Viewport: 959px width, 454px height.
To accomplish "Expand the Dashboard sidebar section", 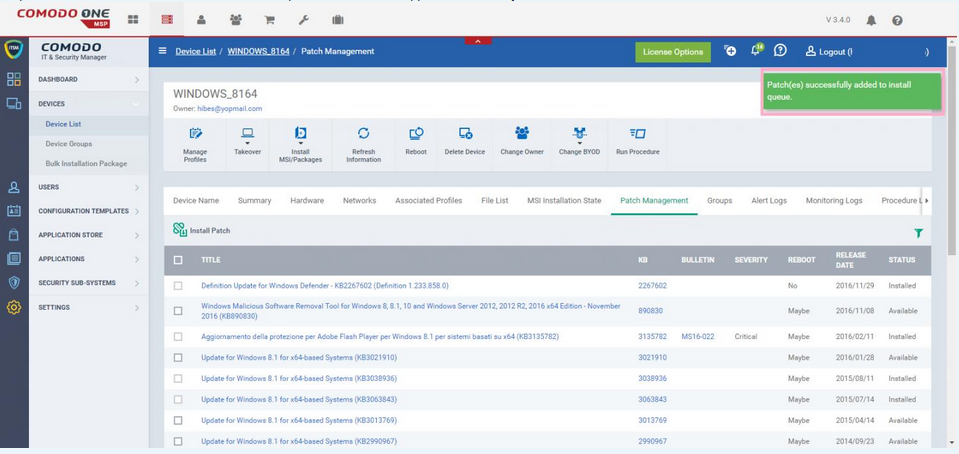I will pos(88,80).
